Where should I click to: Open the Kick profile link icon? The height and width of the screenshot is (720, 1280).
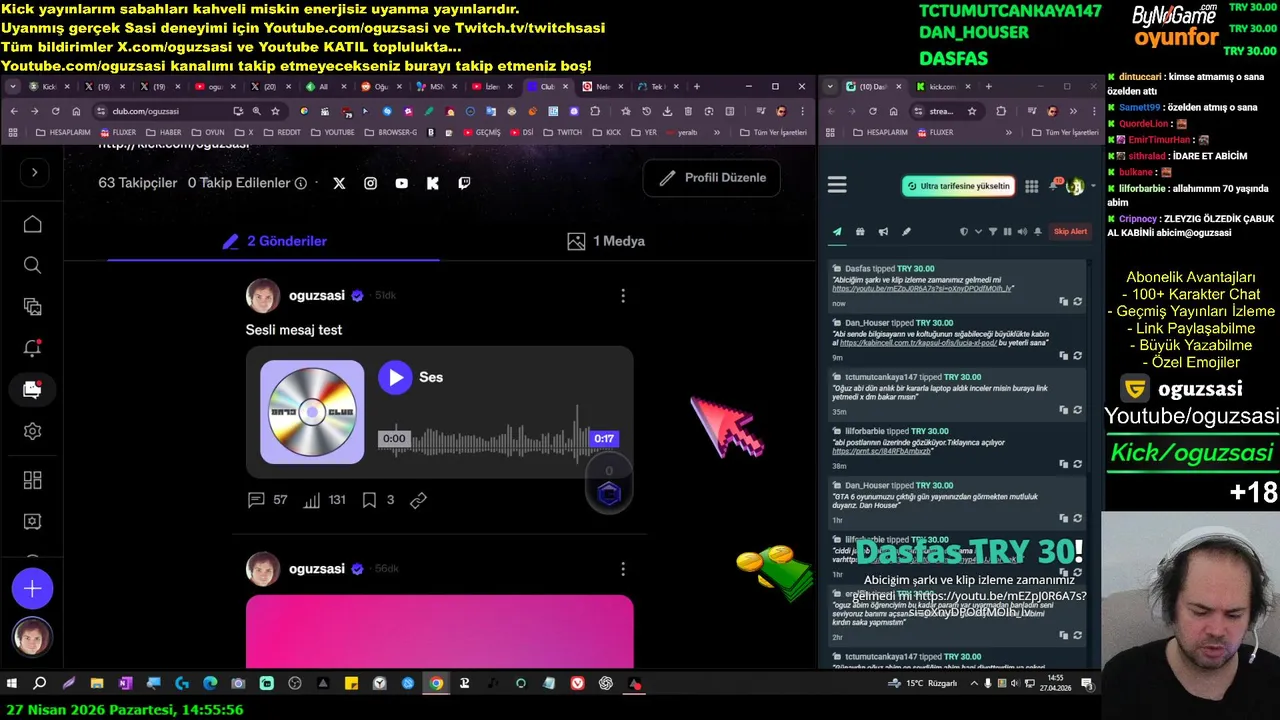432,183
